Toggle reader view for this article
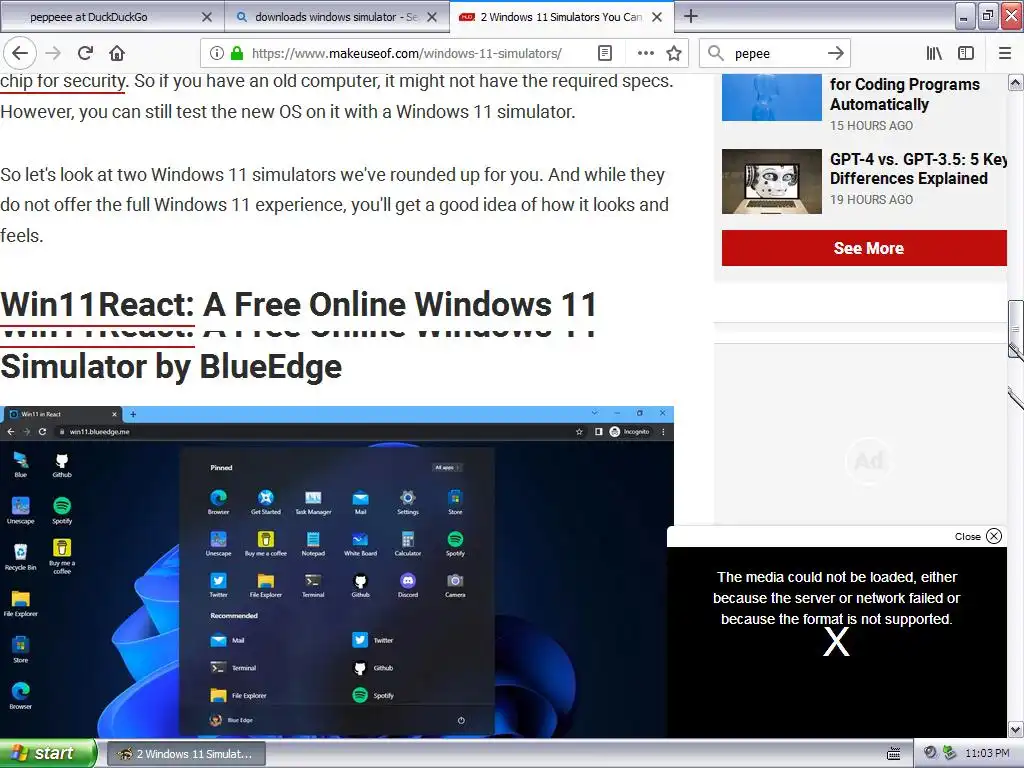This screenshot has width=1024, height=768. [605, 53]
